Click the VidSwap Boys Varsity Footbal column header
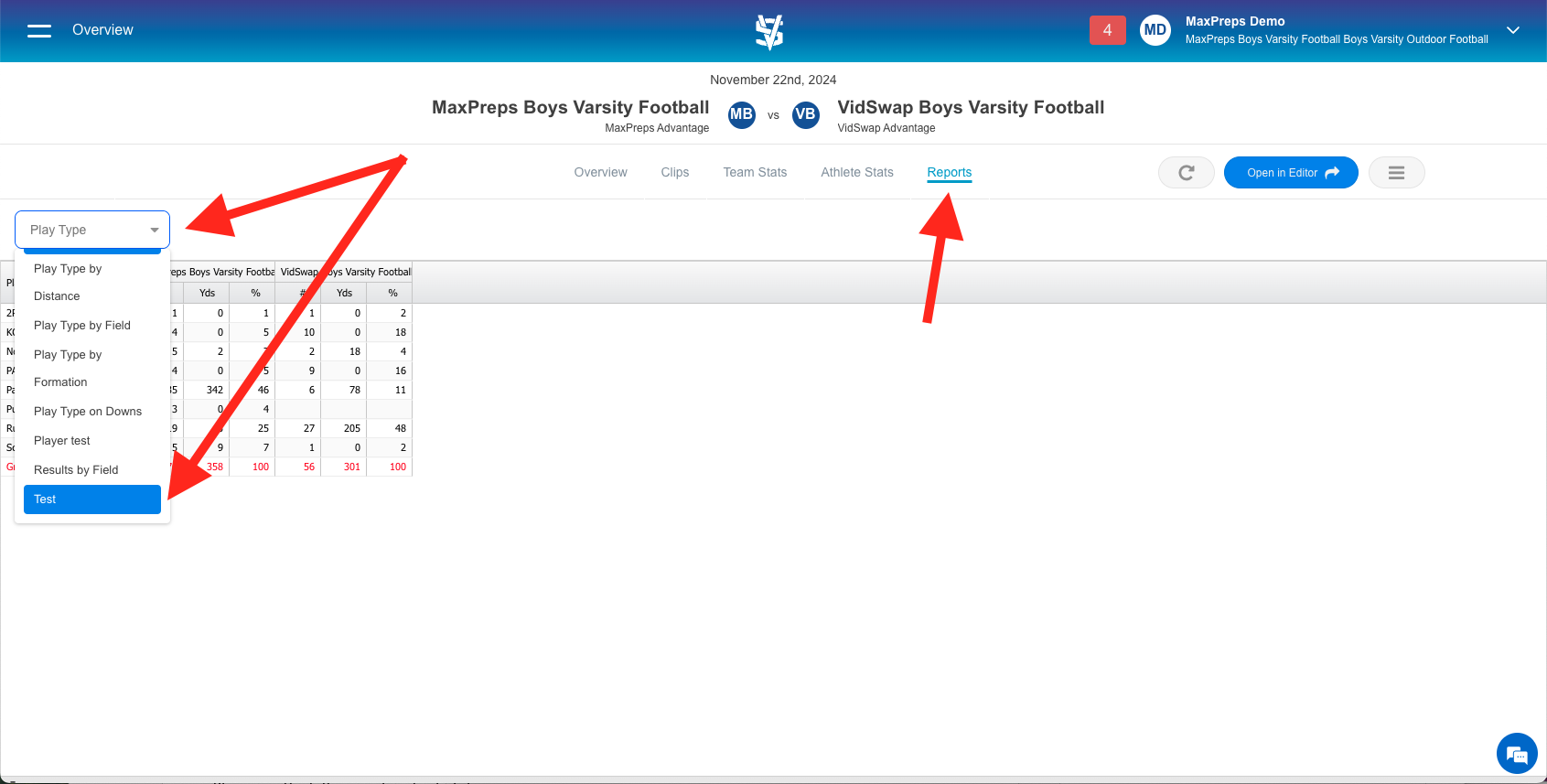Image resolution: width=1547 pixels, height=784 pixels. click(x=344, y=272)
